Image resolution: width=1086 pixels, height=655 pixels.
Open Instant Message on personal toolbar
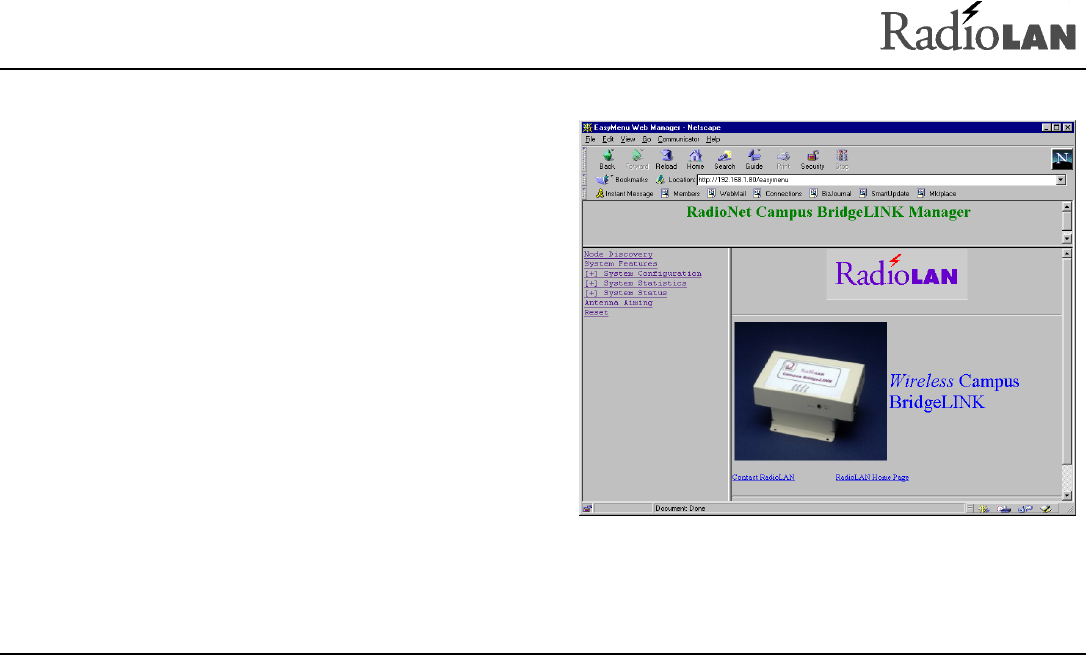coord(624,193)
